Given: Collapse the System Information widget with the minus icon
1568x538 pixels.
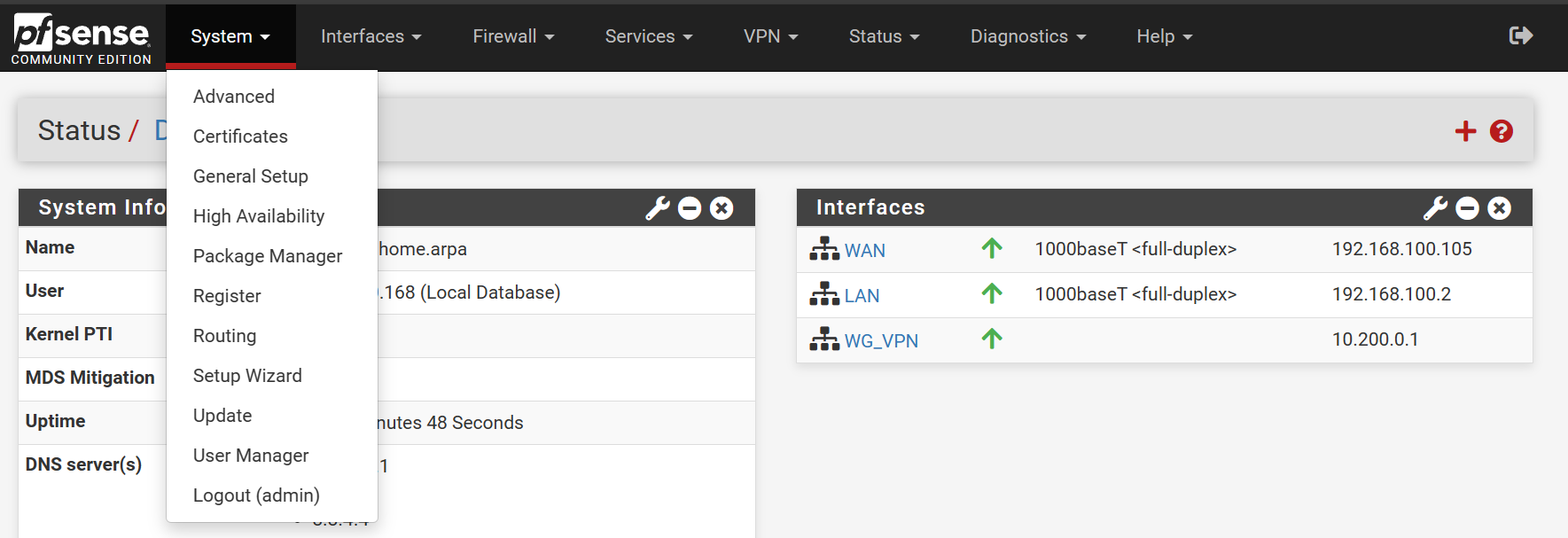Looking at the screenshot, I should click(x=690, y=208).
